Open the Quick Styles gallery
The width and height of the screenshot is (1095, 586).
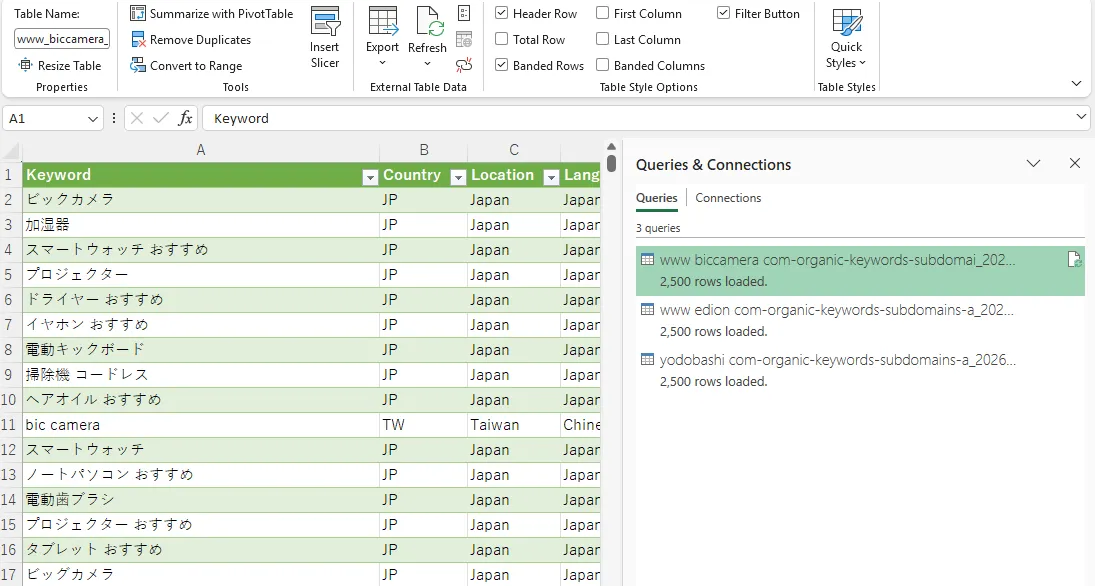tap(846, 38)
